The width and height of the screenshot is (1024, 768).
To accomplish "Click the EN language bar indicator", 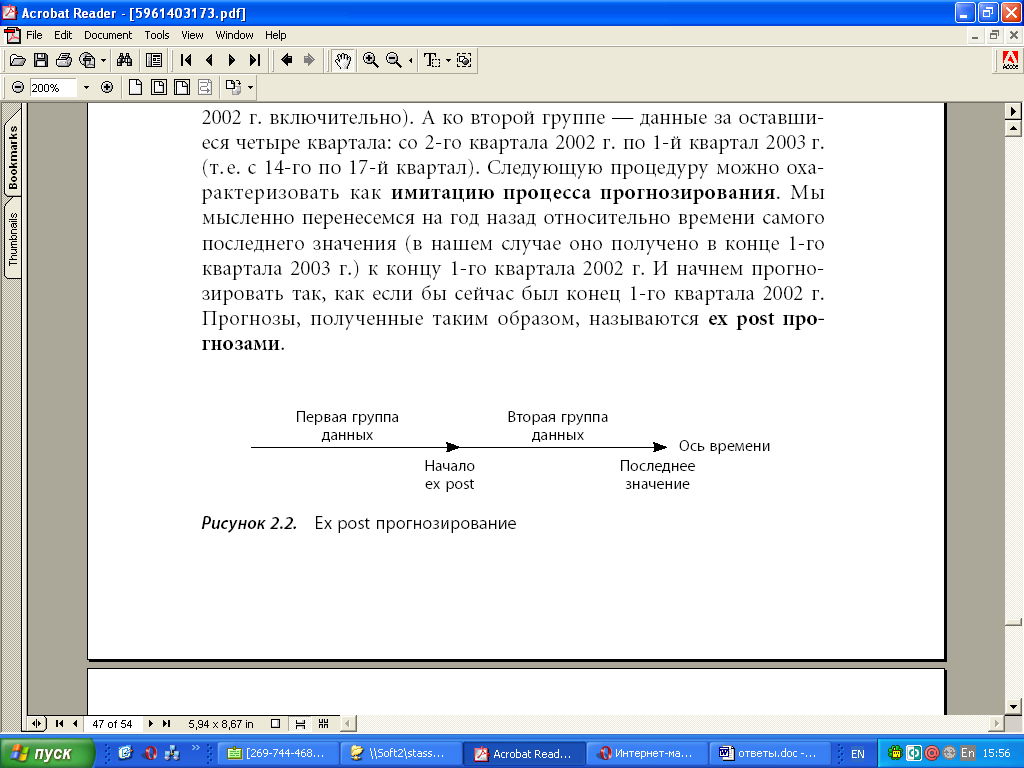I will point(857,754).
